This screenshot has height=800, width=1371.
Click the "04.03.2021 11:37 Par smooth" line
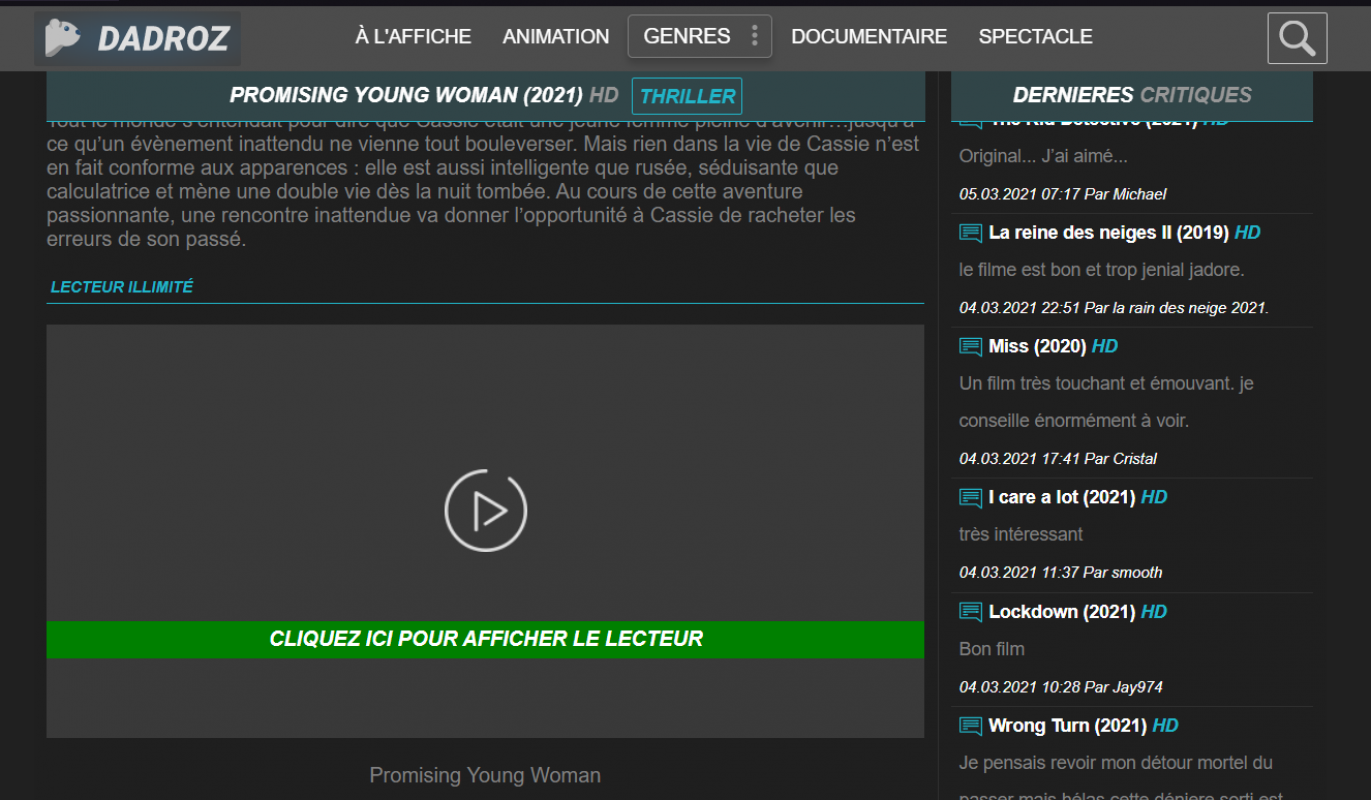click(x=1061, y=573)
